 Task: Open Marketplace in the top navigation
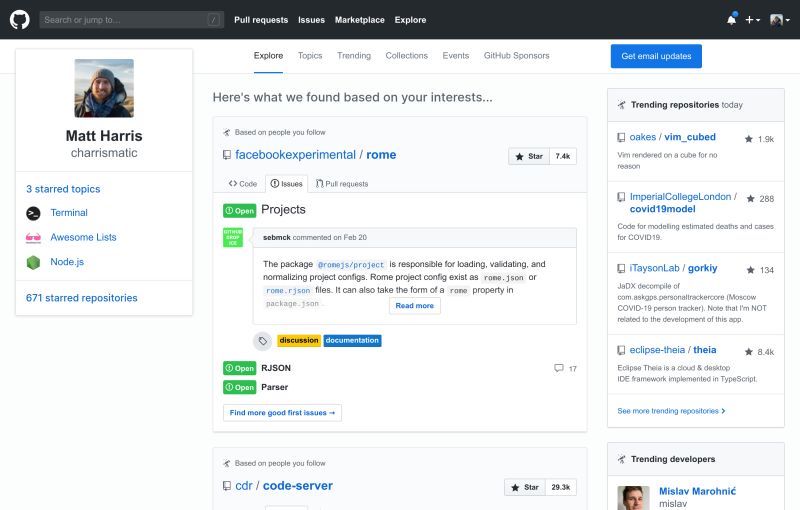coord(360,20)
